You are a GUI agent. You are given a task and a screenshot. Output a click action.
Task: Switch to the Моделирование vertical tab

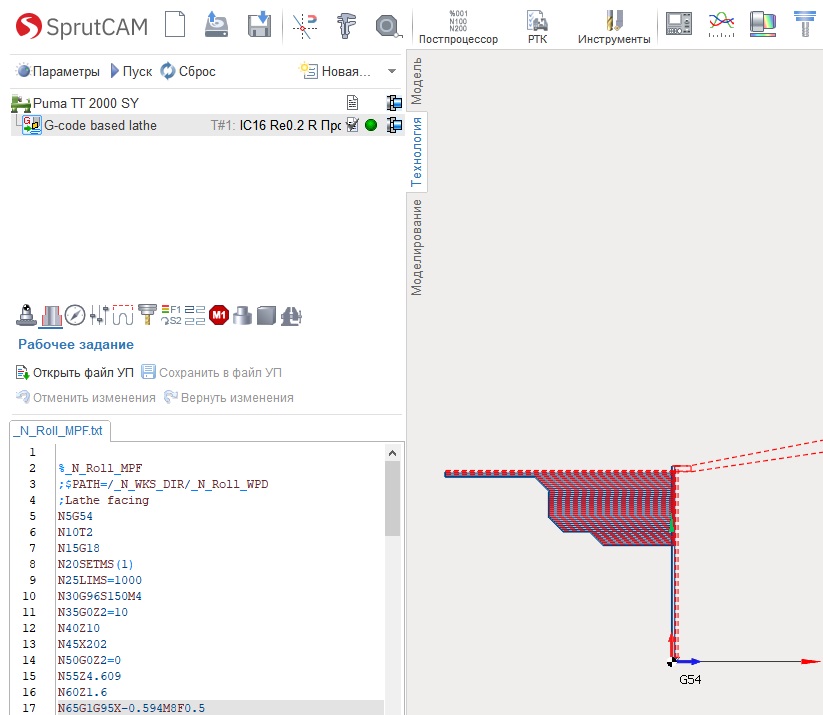click(x=416, y=247)
